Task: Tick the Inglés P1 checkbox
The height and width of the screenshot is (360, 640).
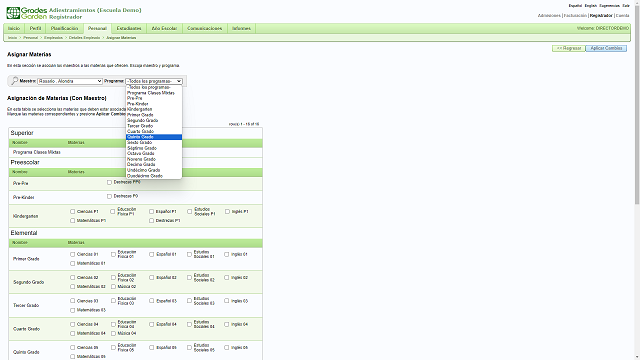Action: 227,211
